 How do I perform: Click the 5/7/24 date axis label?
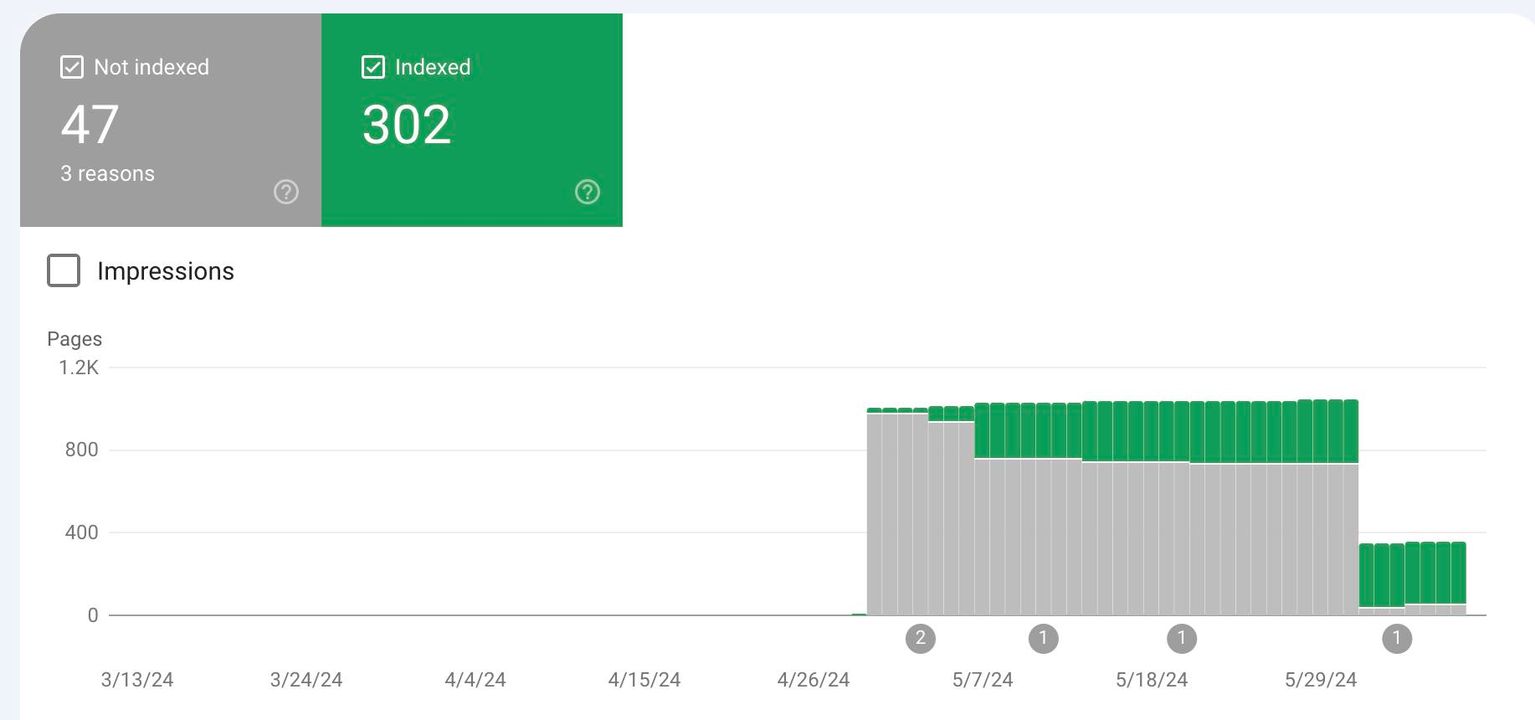pyautogui.click(x=982, y=680)
